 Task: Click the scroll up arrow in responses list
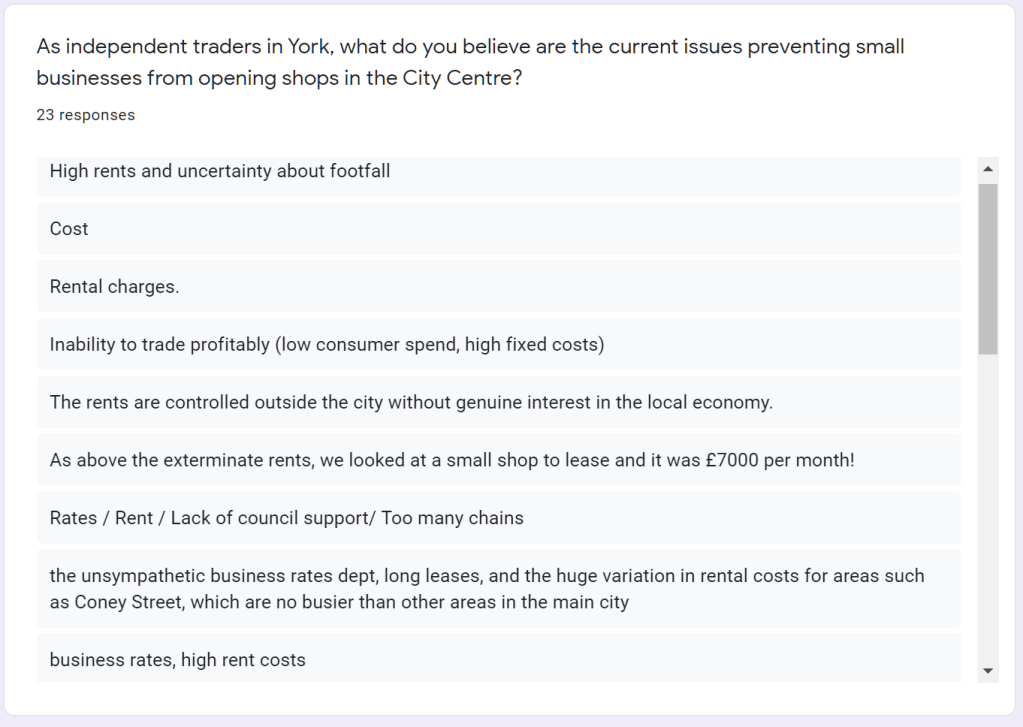pyautogui.click(x=989, y=169)
